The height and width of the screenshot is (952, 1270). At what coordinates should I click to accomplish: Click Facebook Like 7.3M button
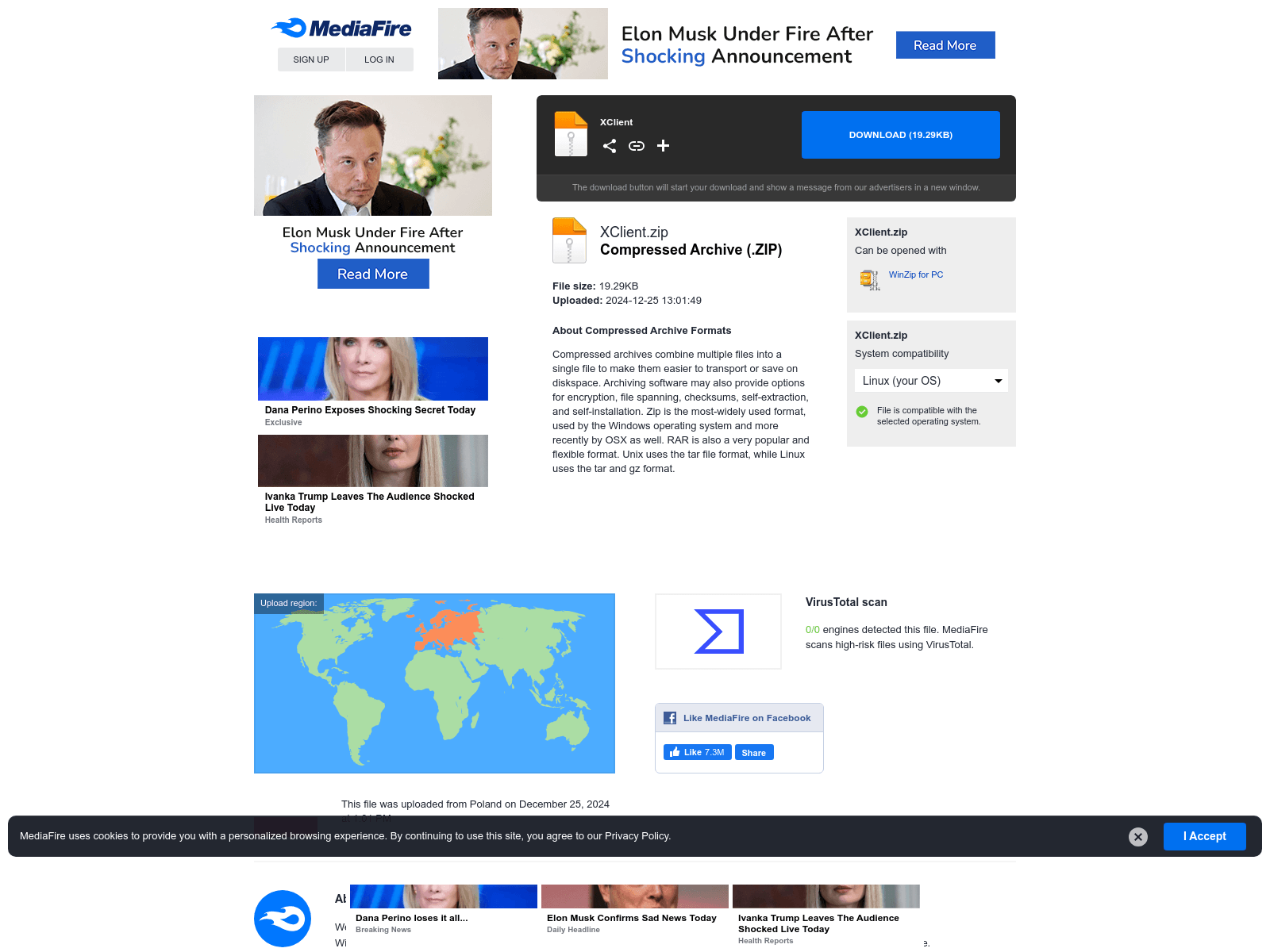click(697, 752)
